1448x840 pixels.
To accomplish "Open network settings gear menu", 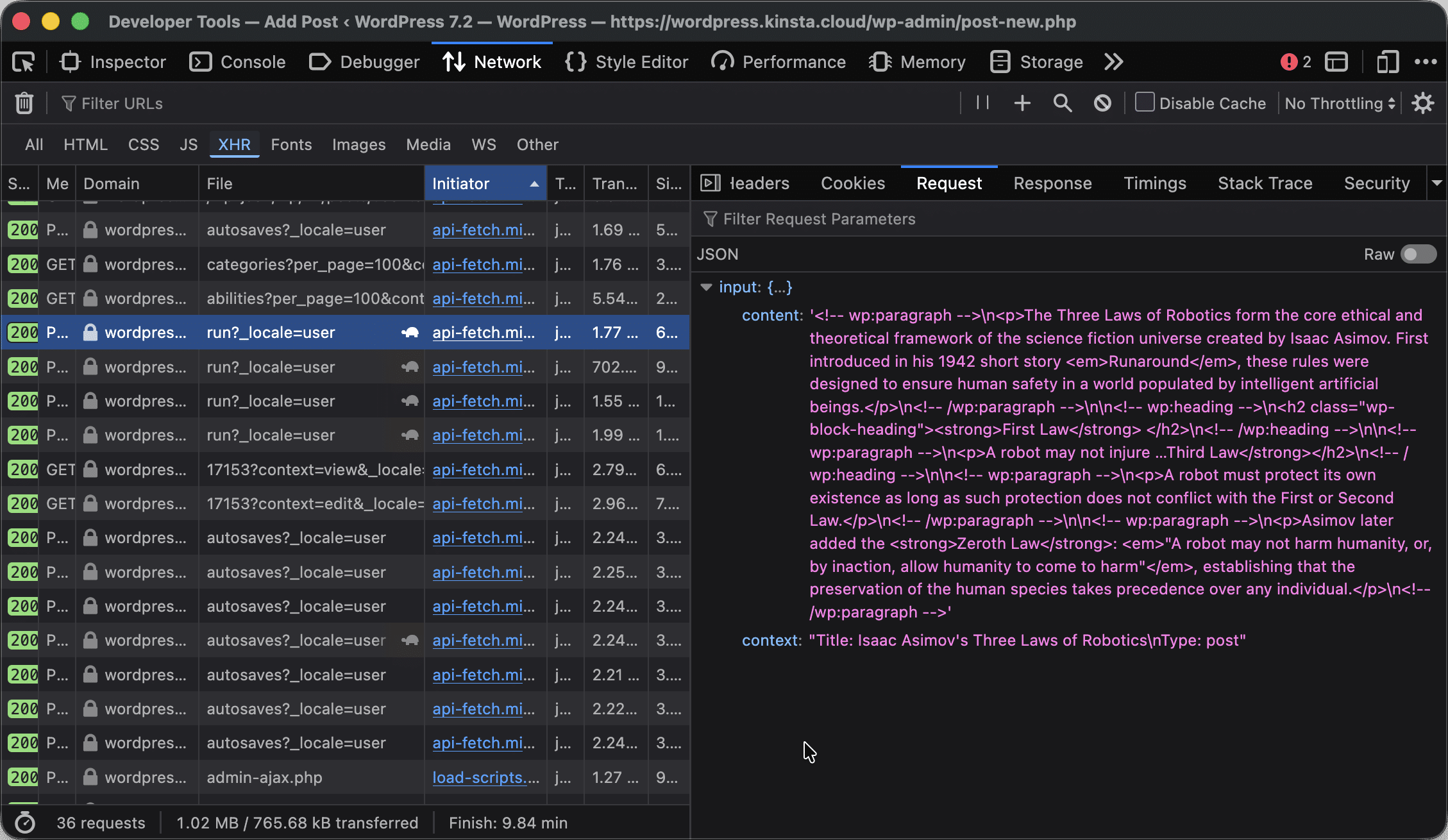I will point(1423,103).
